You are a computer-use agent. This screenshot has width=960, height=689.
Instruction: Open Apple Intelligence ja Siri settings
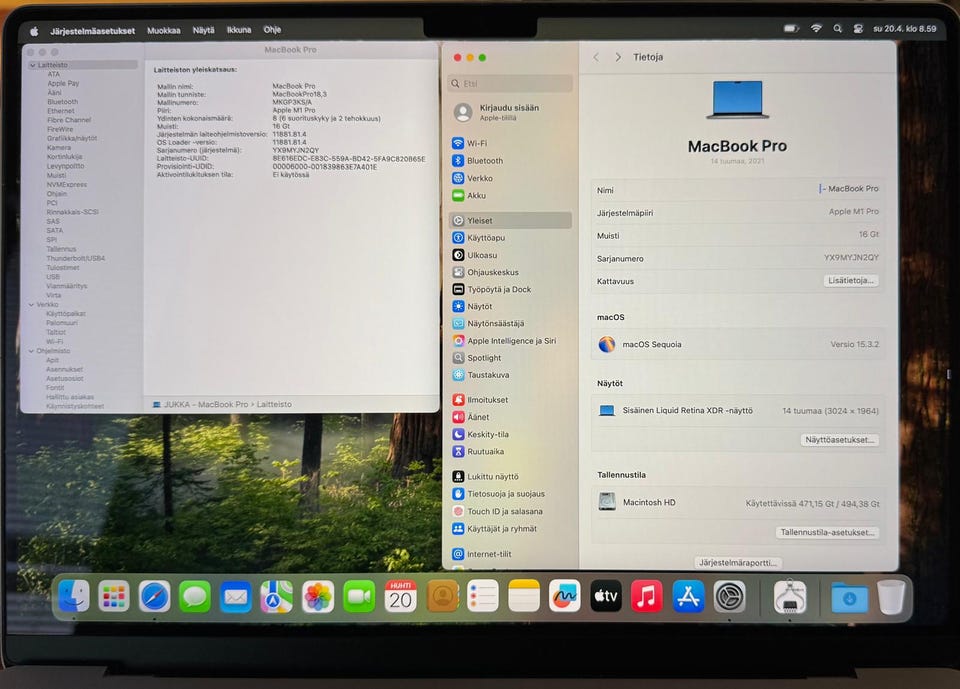(x=510, y=341)
